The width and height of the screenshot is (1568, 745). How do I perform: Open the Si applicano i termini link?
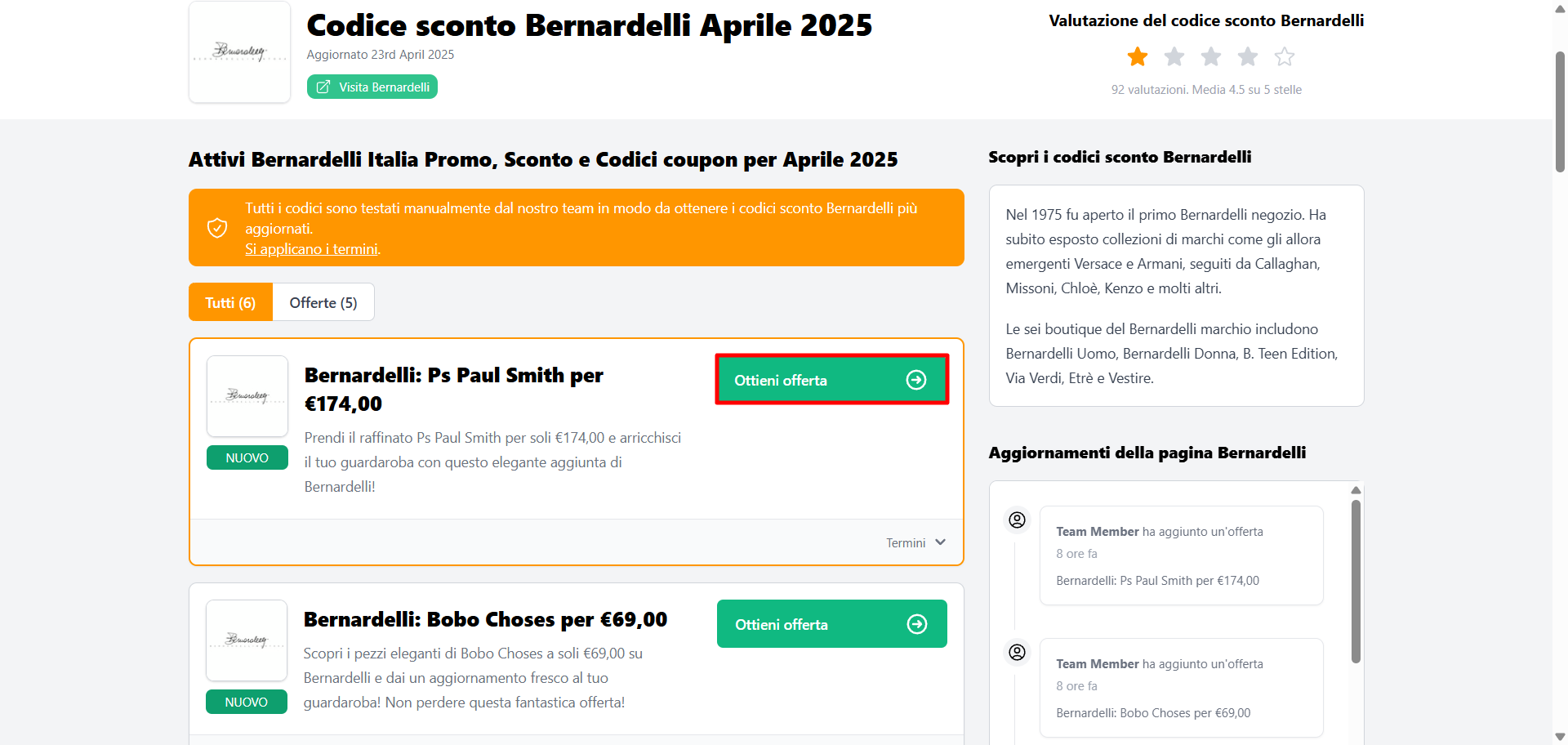pos(311,248)
